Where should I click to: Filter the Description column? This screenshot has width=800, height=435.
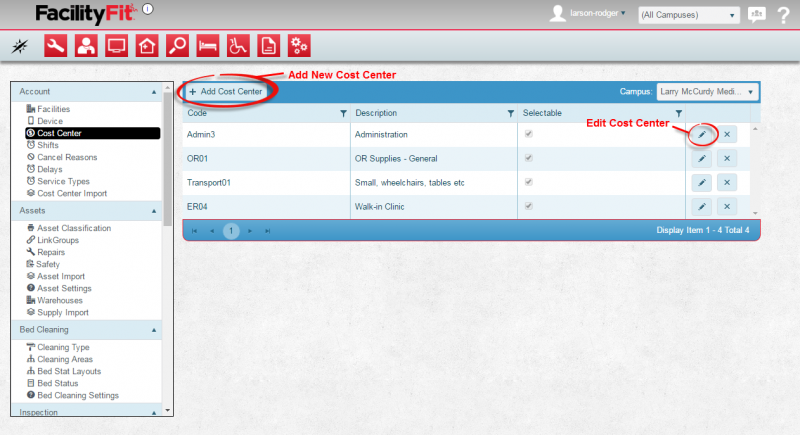[x=510, y=113]
